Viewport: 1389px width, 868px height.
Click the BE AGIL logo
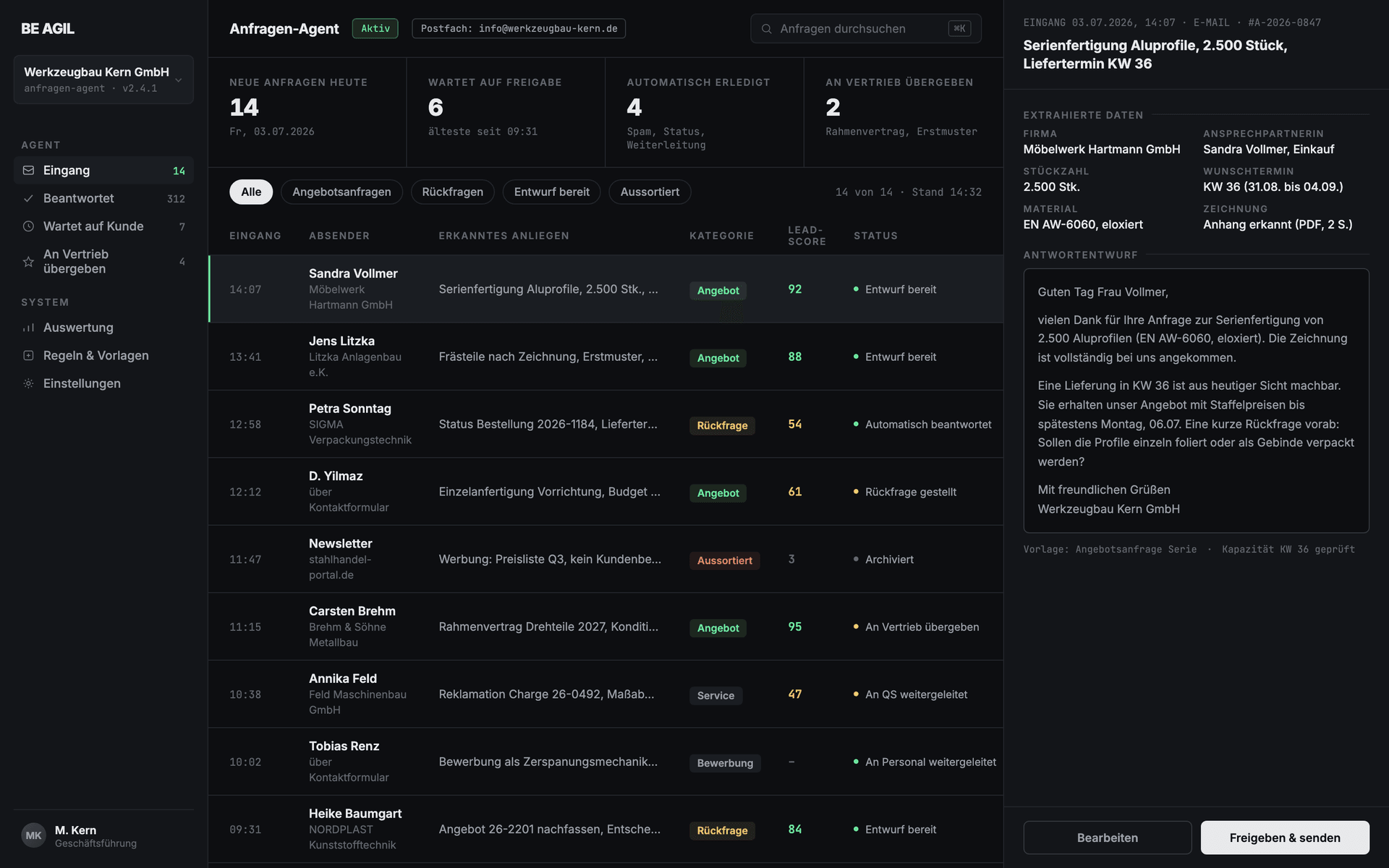pyautogui.click(x=48, y=29)
